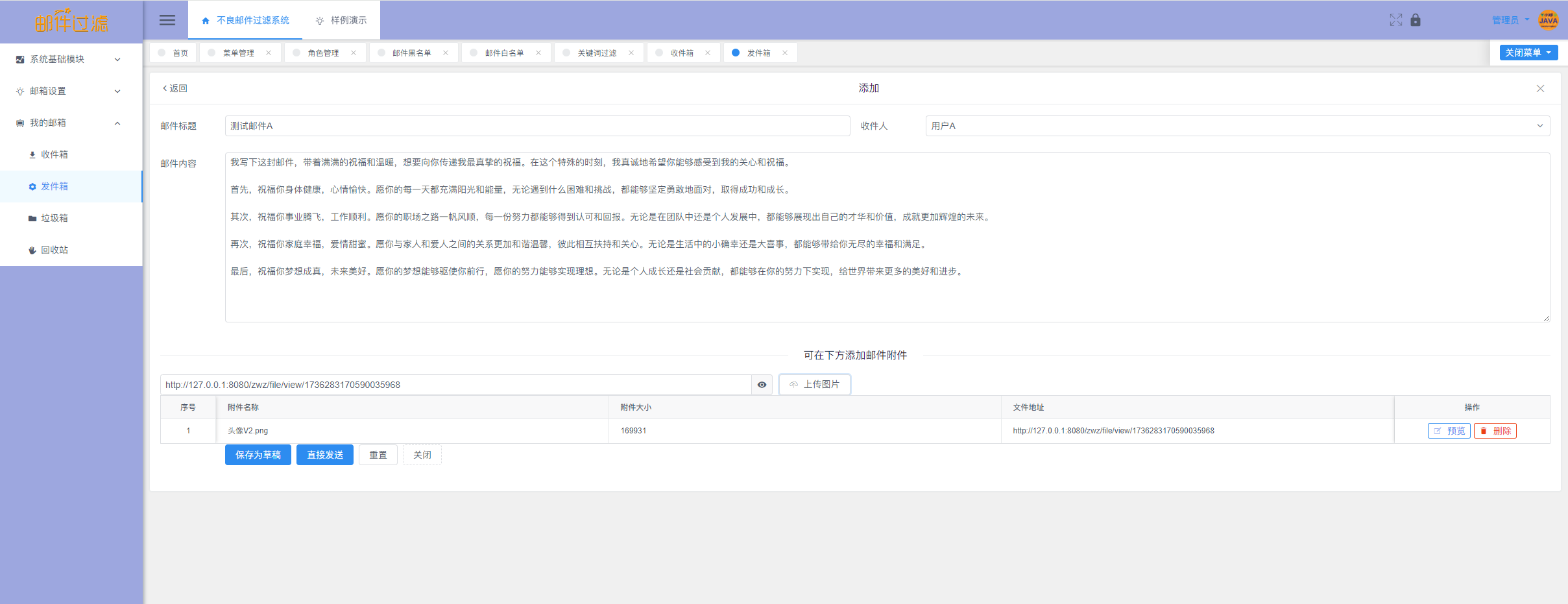Open the 管理员 user dropdown

[1510, 20]
